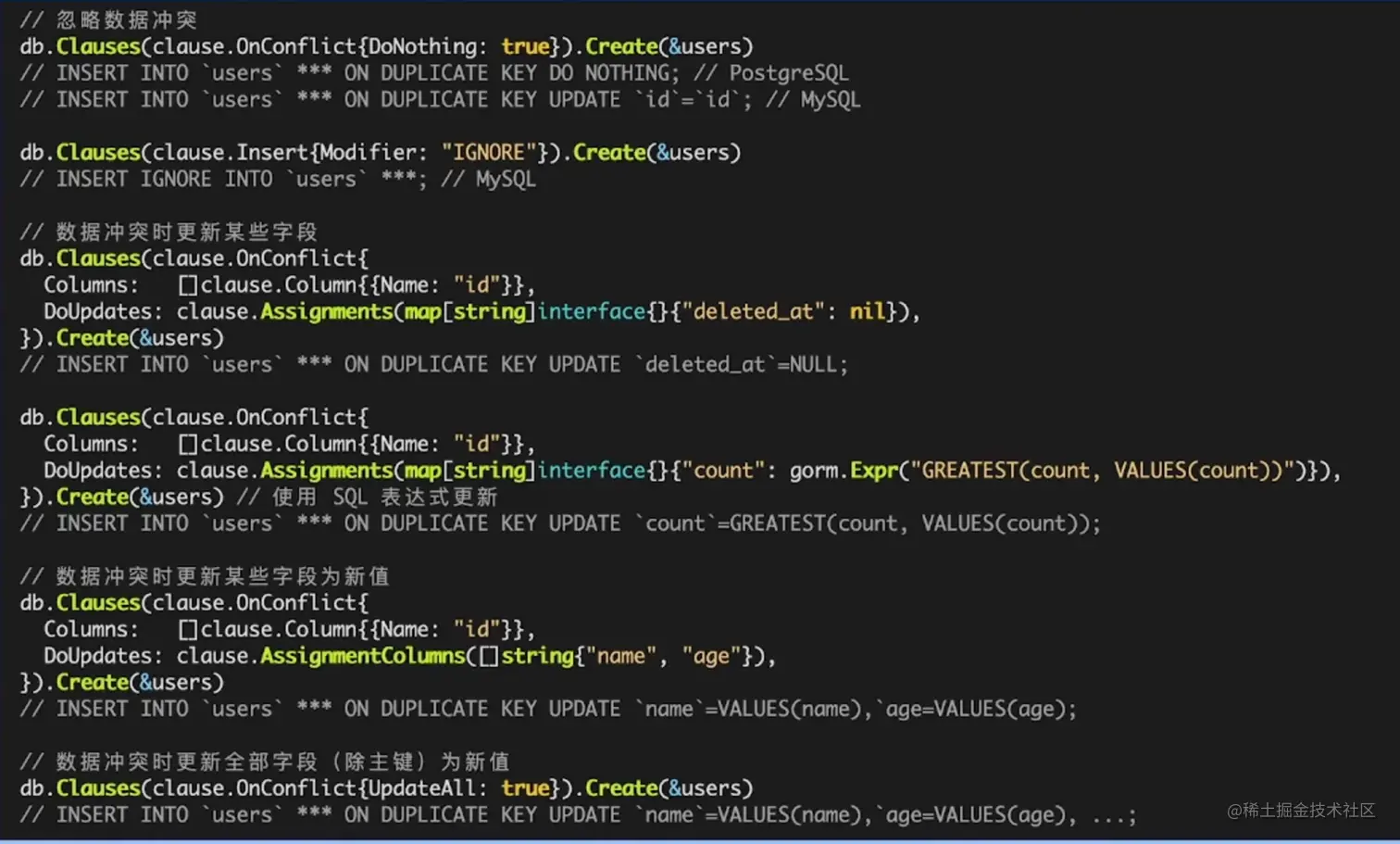This screenshot has width=1400, height=844.
Task: Click the line with OnConflict{UpdateAll: true}
Action: [x=386, y=787]
